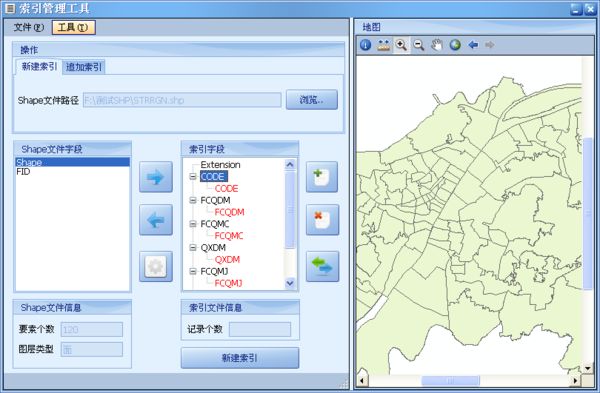Open the 文件 menu
Screen dimensions: 600x393
click(29, 27)
